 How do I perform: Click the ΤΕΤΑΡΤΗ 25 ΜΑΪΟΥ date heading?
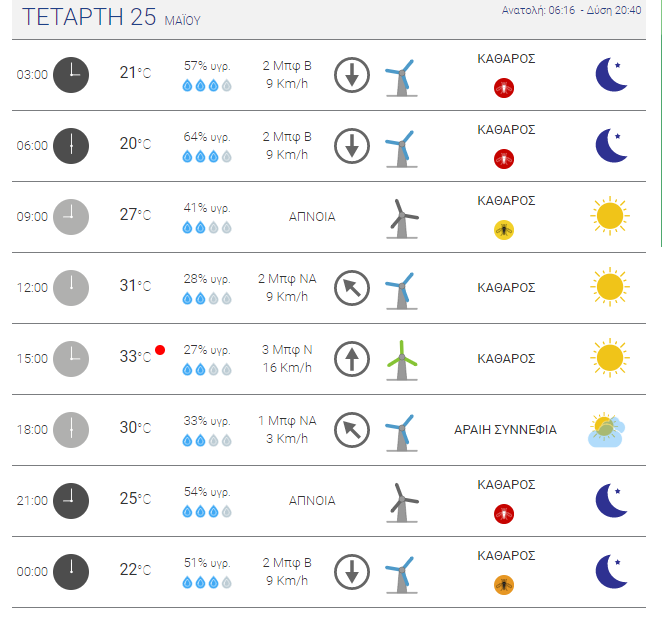click(x=111, y=17)
